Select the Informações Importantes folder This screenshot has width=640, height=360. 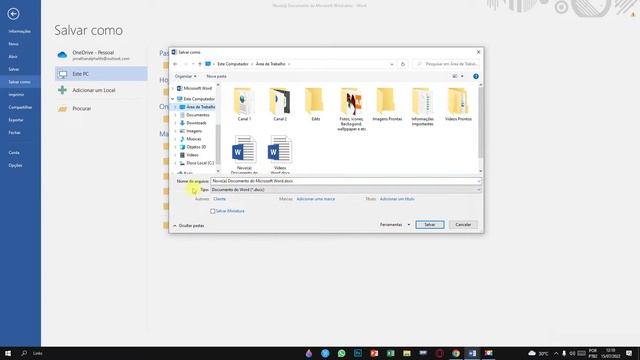pyautogui.click(x=422, y=107)
